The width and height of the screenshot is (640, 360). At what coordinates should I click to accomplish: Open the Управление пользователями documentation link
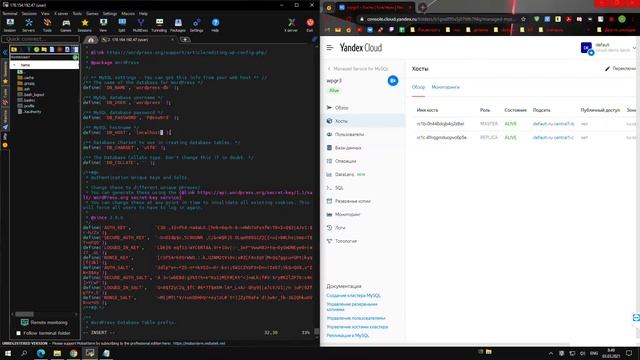point(356,318)
